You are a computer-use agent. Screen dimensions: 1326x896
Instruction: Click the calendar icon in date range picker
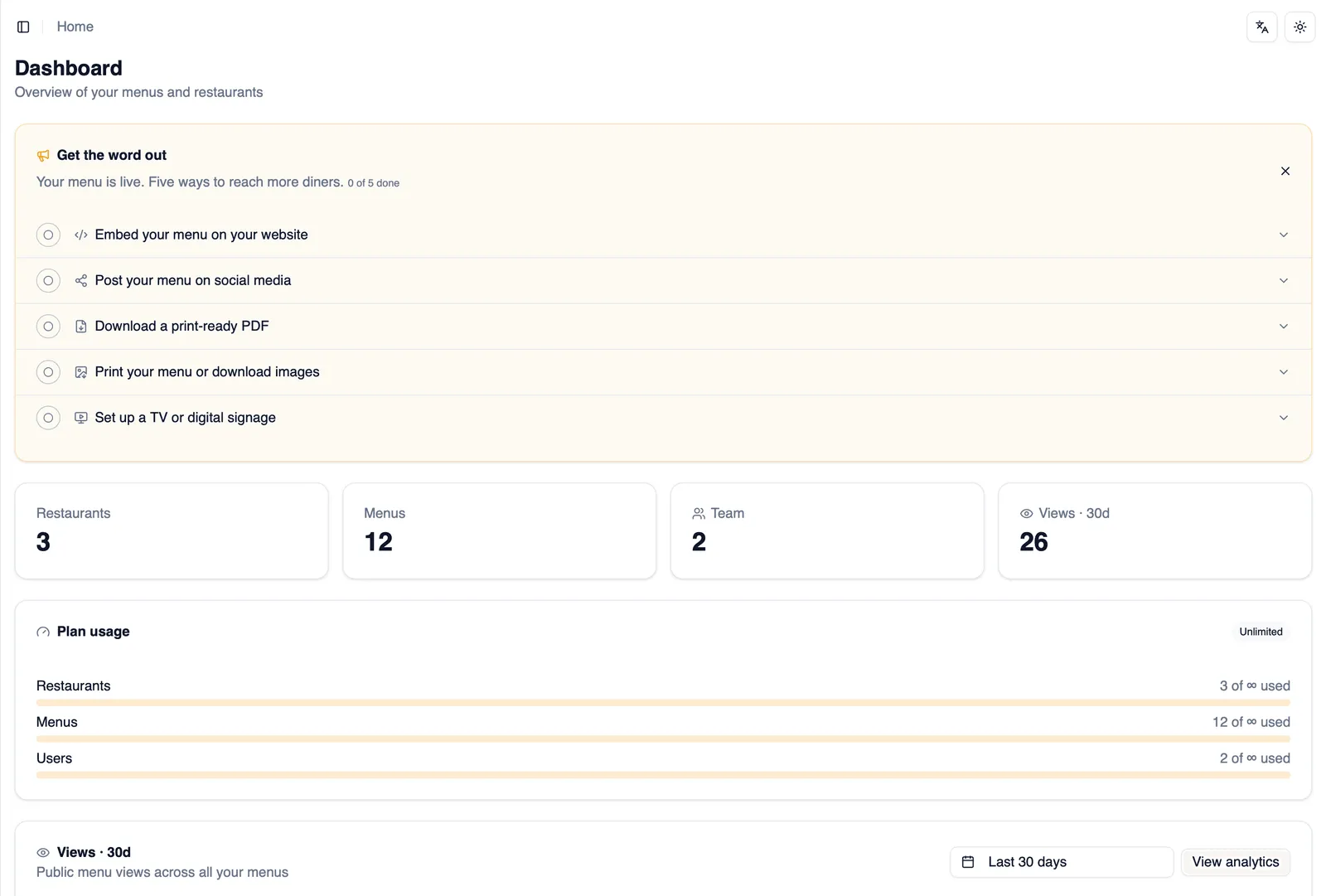[x=968, y=862]
